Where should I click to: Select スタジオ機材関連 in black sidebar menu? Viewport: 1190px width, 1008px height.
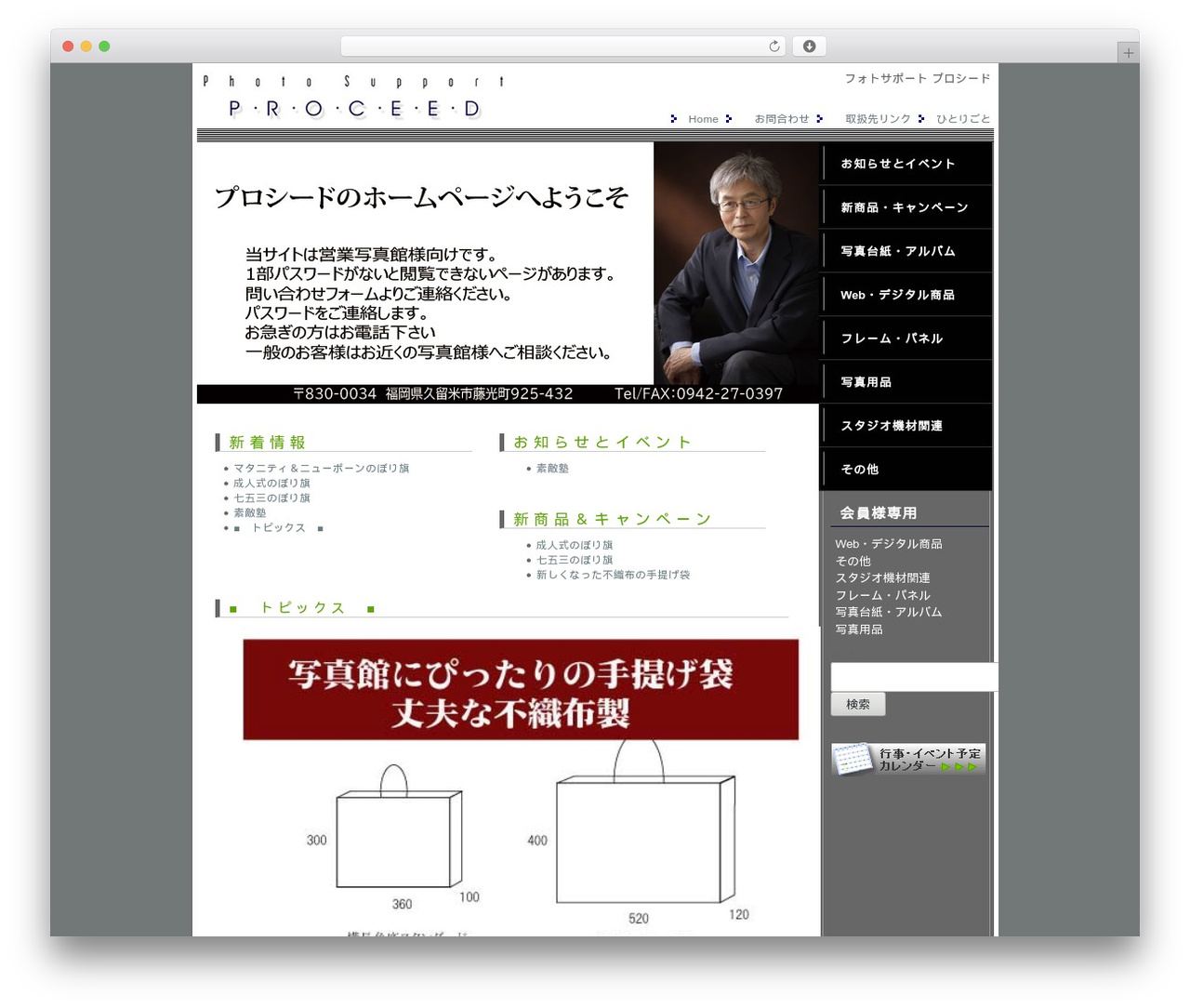point(906,426)
